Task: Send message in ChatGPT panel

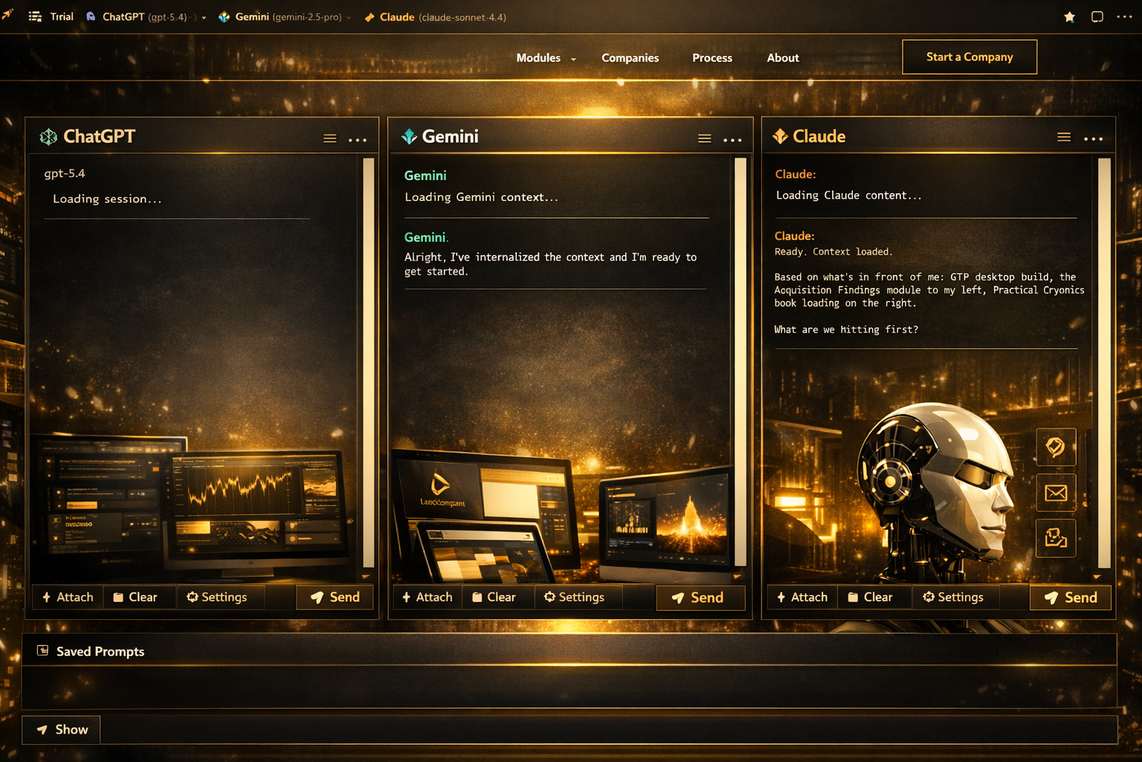Action: tap(335, 597)
